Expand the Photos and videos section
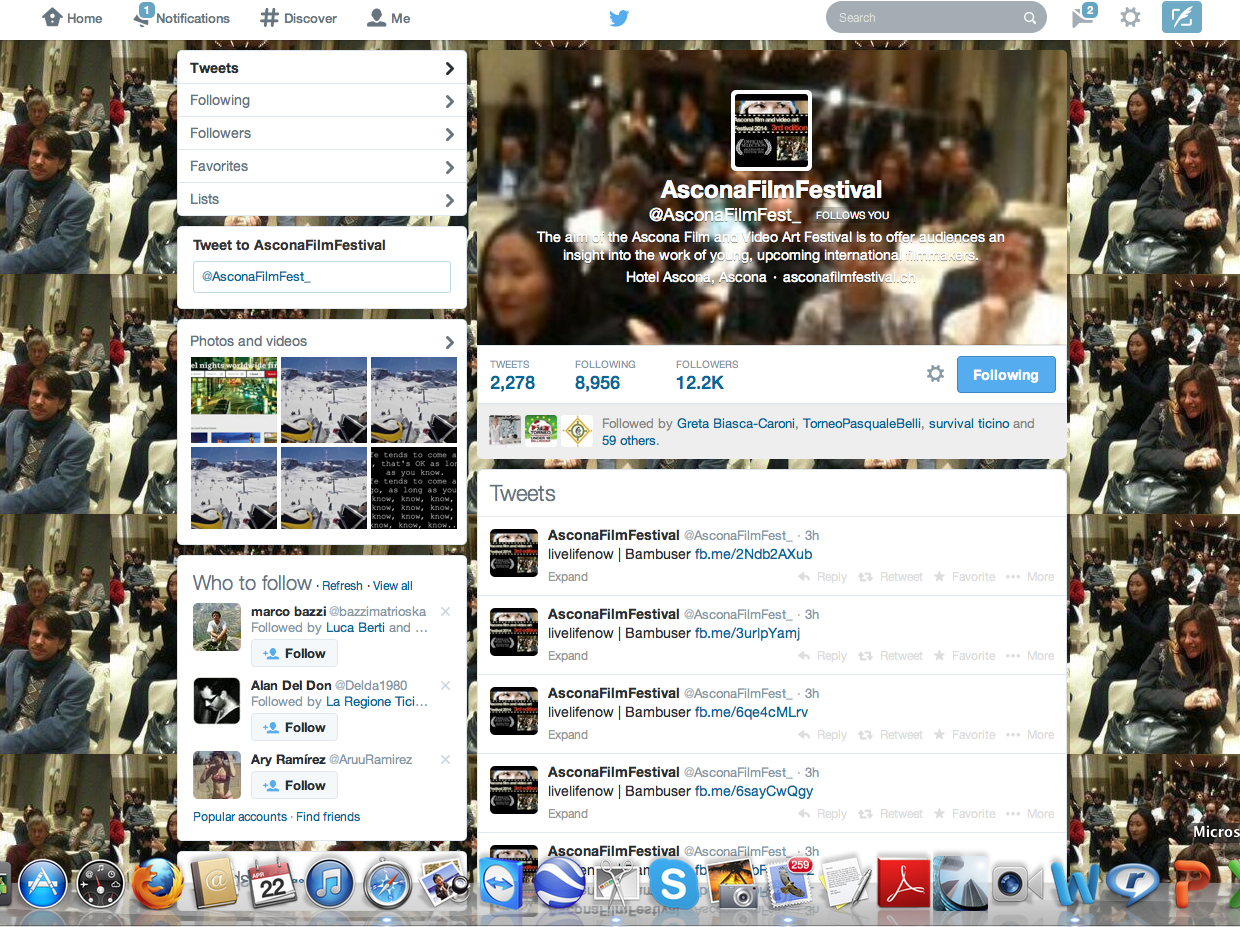The width and height of the screenshot is (1240, 927). pyautogui.click(x=449, y=342)
